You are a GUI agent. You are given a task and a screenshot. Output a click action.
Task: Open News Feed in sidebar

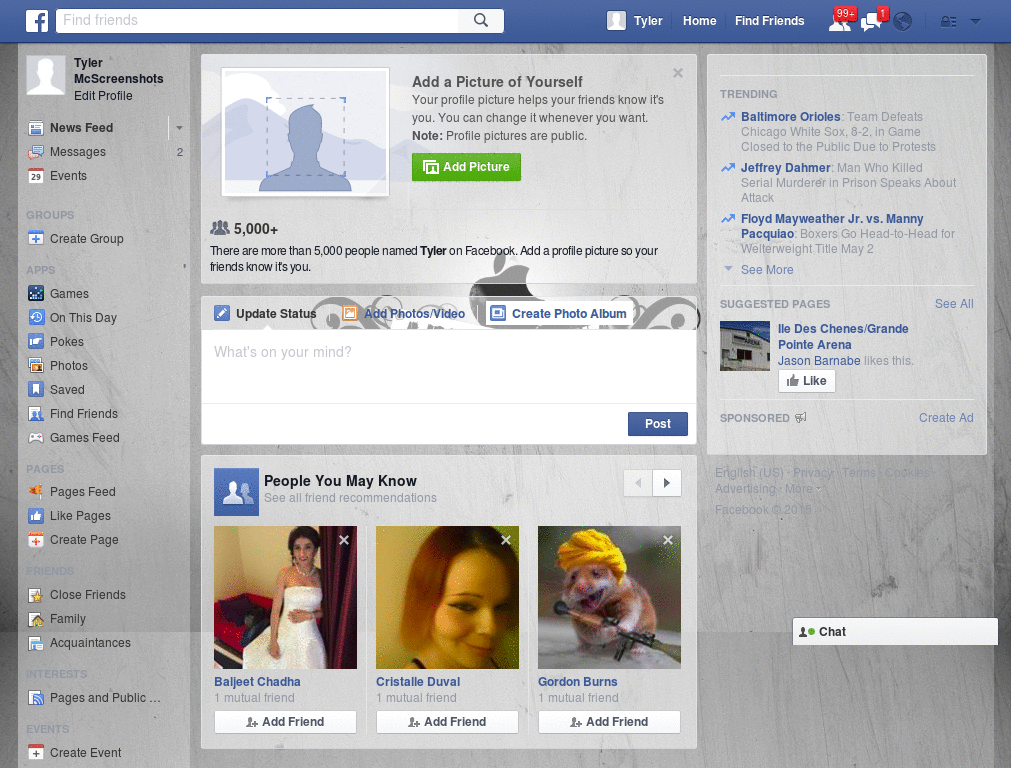(x=82, y=128)
